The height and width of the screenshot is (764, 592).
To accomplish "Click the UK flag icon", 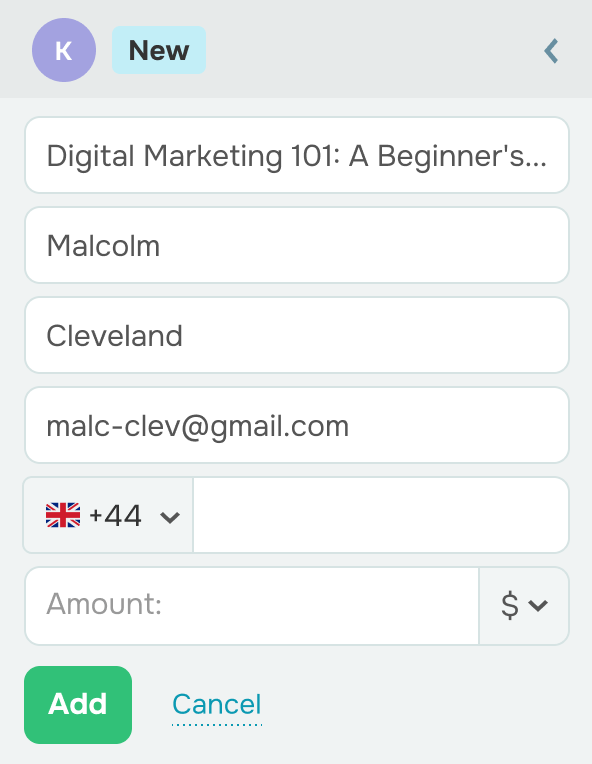I will point(63,515).
